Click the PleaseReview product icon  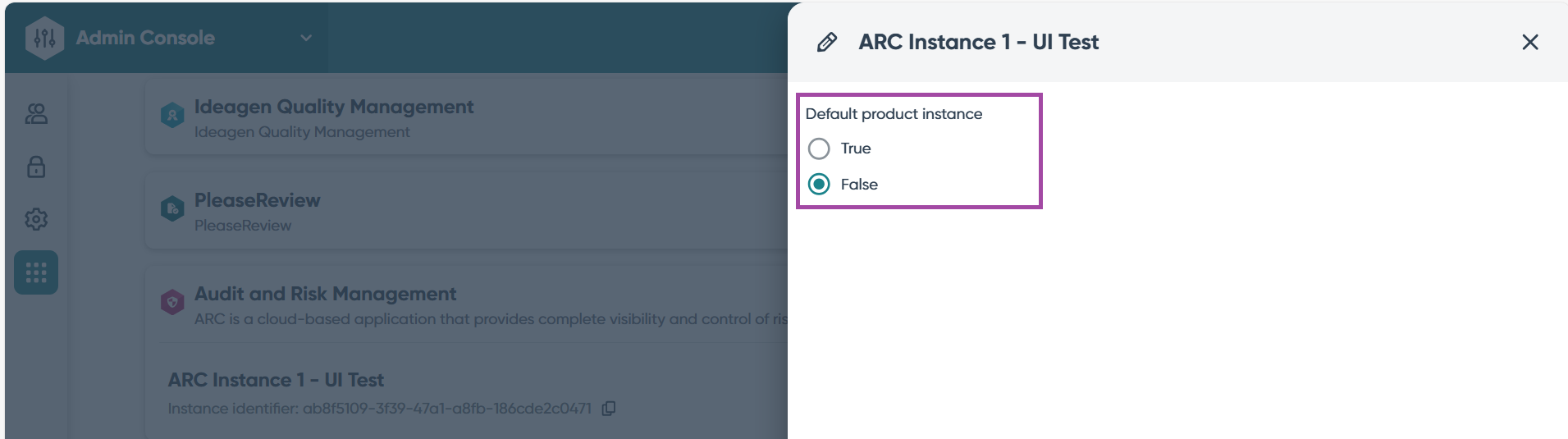pyautogui.click(x=172, y=209)
